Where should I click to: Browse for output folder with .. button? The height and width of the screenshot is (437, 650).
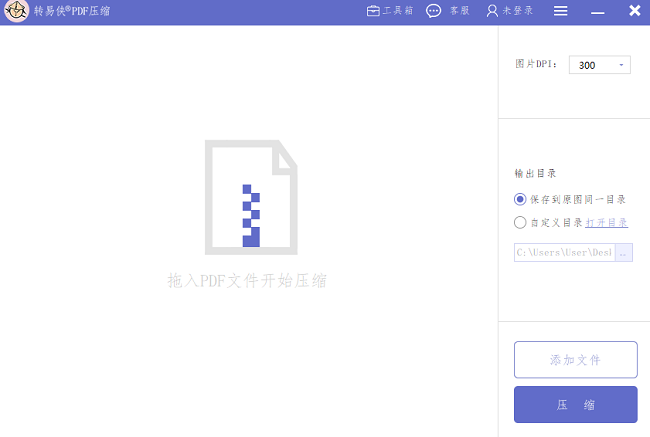point(624,252)
